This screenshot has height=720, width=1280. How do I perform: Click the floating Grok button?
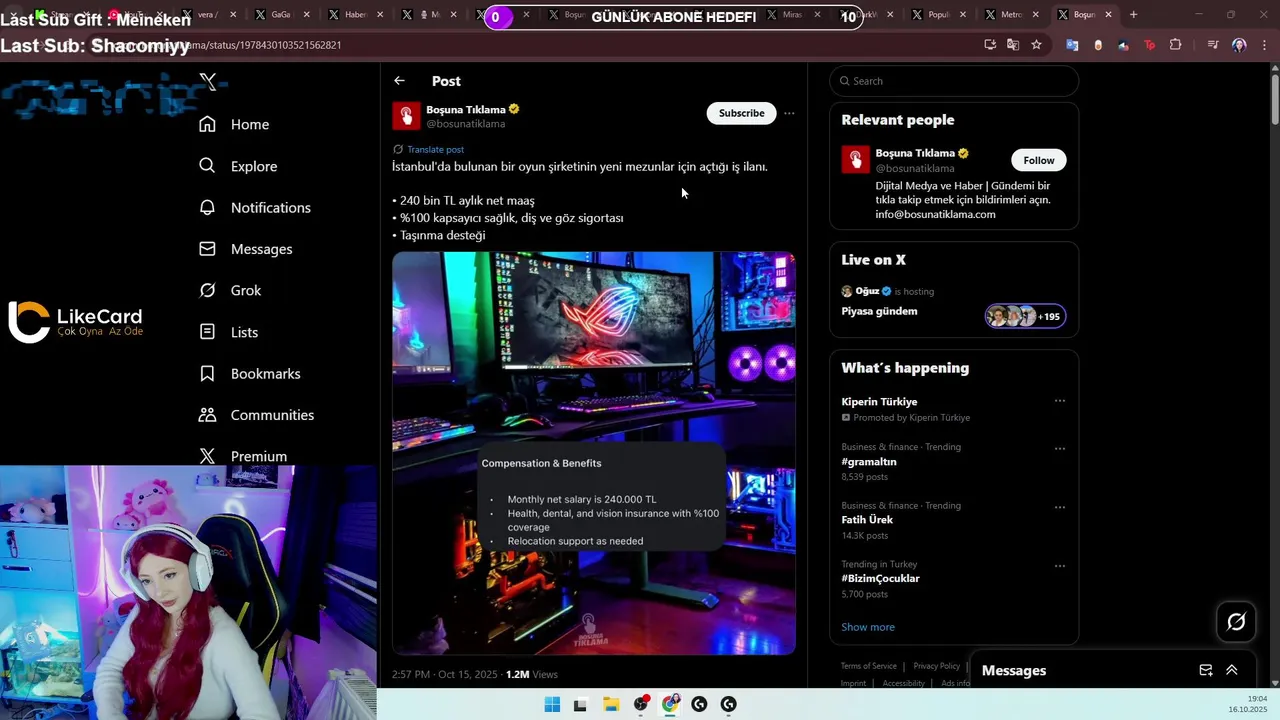[1236, 622]
